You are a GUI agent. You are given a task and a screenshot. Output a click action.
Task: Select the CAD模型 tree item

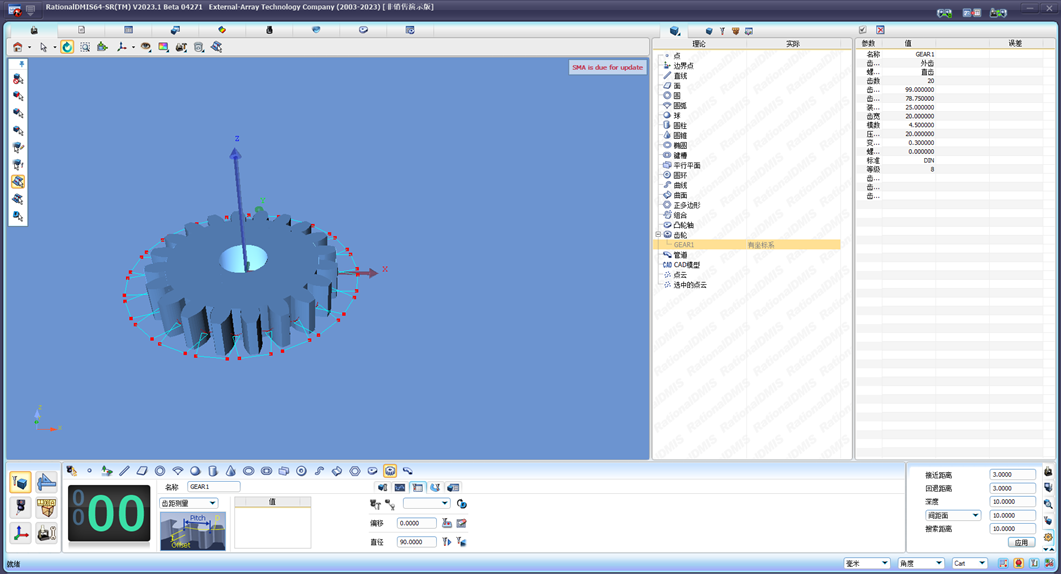(x=687, y=265)
